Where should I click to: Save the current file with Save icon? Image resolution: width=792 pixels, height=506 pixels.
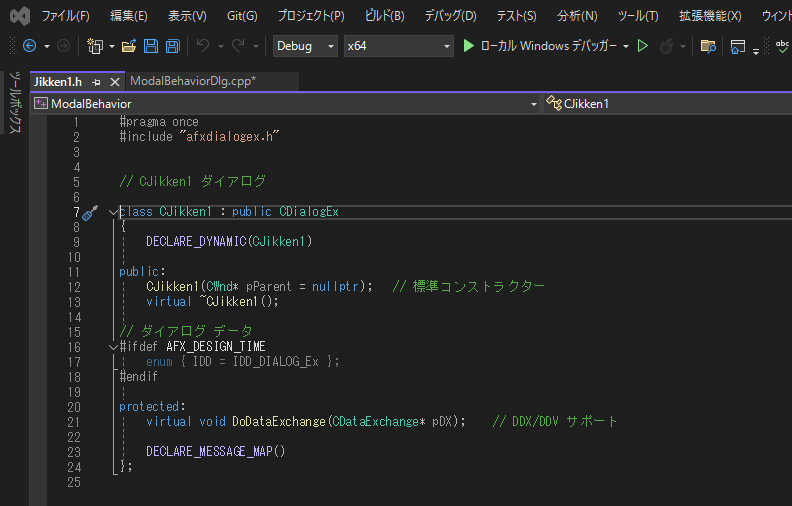[x=150, y=46]
